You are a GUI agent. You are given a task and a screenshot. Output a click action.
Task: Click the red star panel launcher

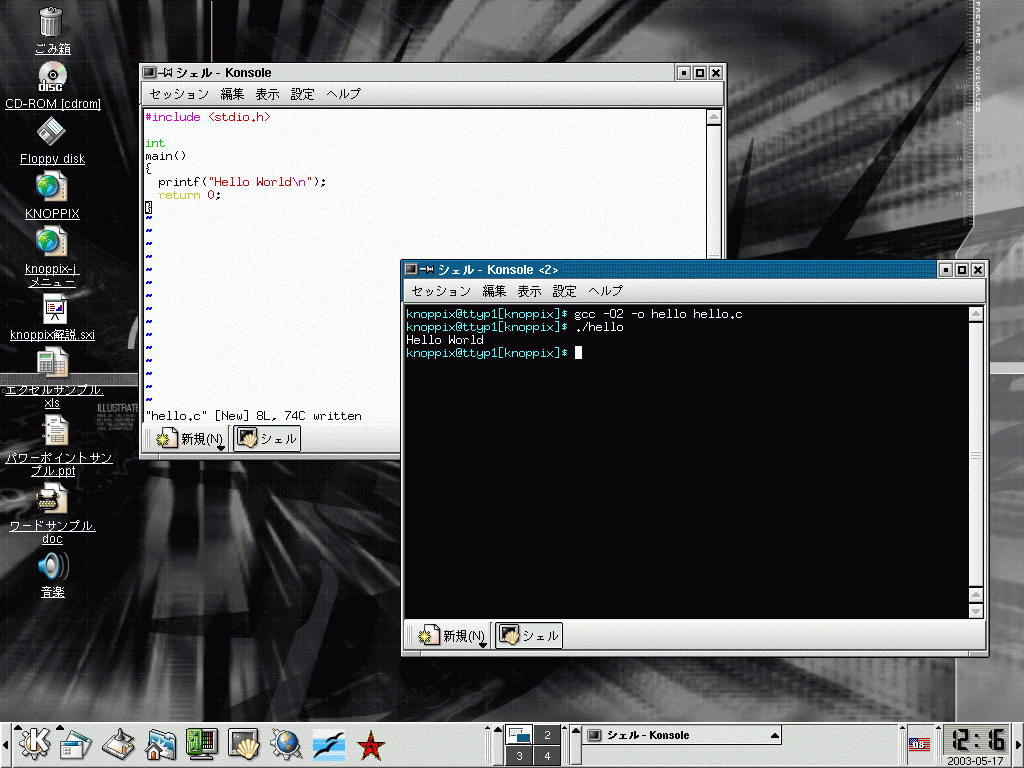click(370, 744)
